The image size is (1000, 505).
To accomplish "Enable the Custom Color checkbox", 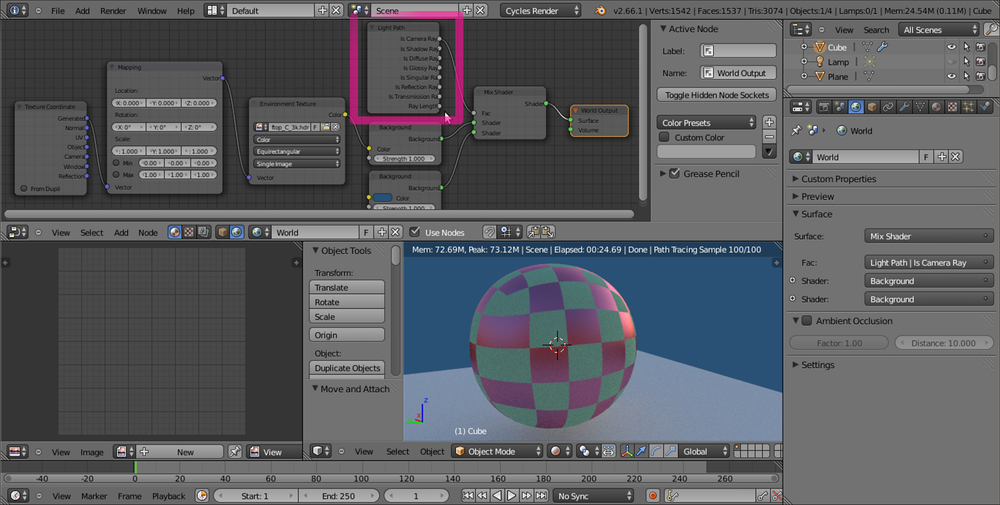I will (x=665, y=137).
